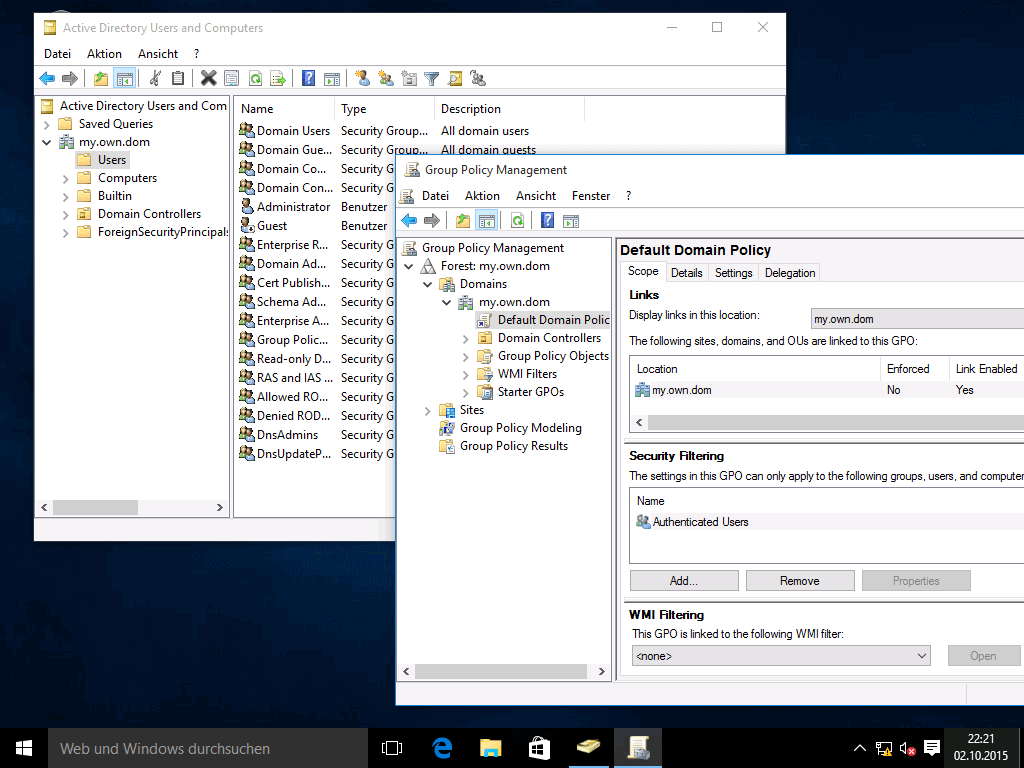Select the Authenticated Users entry
Screen dimensions: 1024x768
click(x=701, y=522)
